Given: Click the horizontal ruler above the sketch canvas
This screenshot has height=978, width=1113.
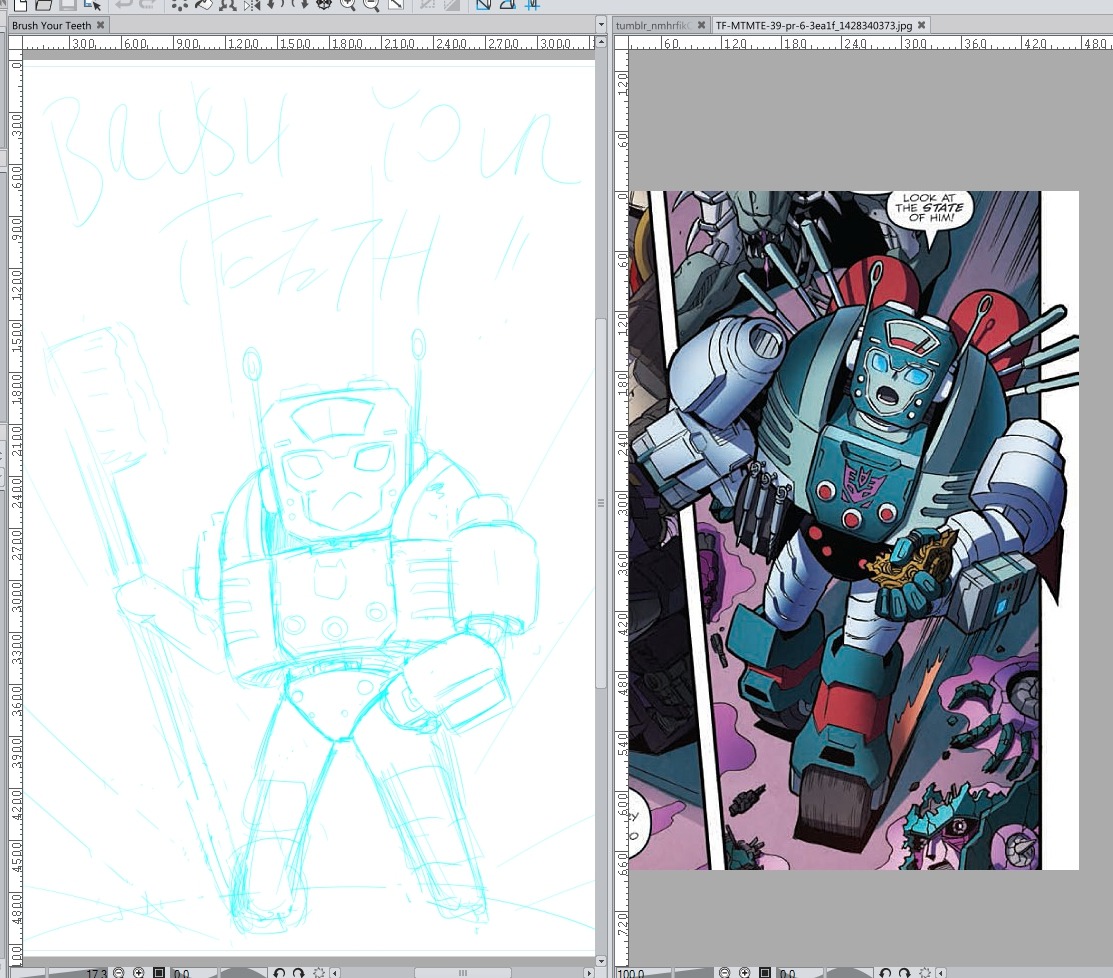Looking at the screenshot, I should point(308,43).
